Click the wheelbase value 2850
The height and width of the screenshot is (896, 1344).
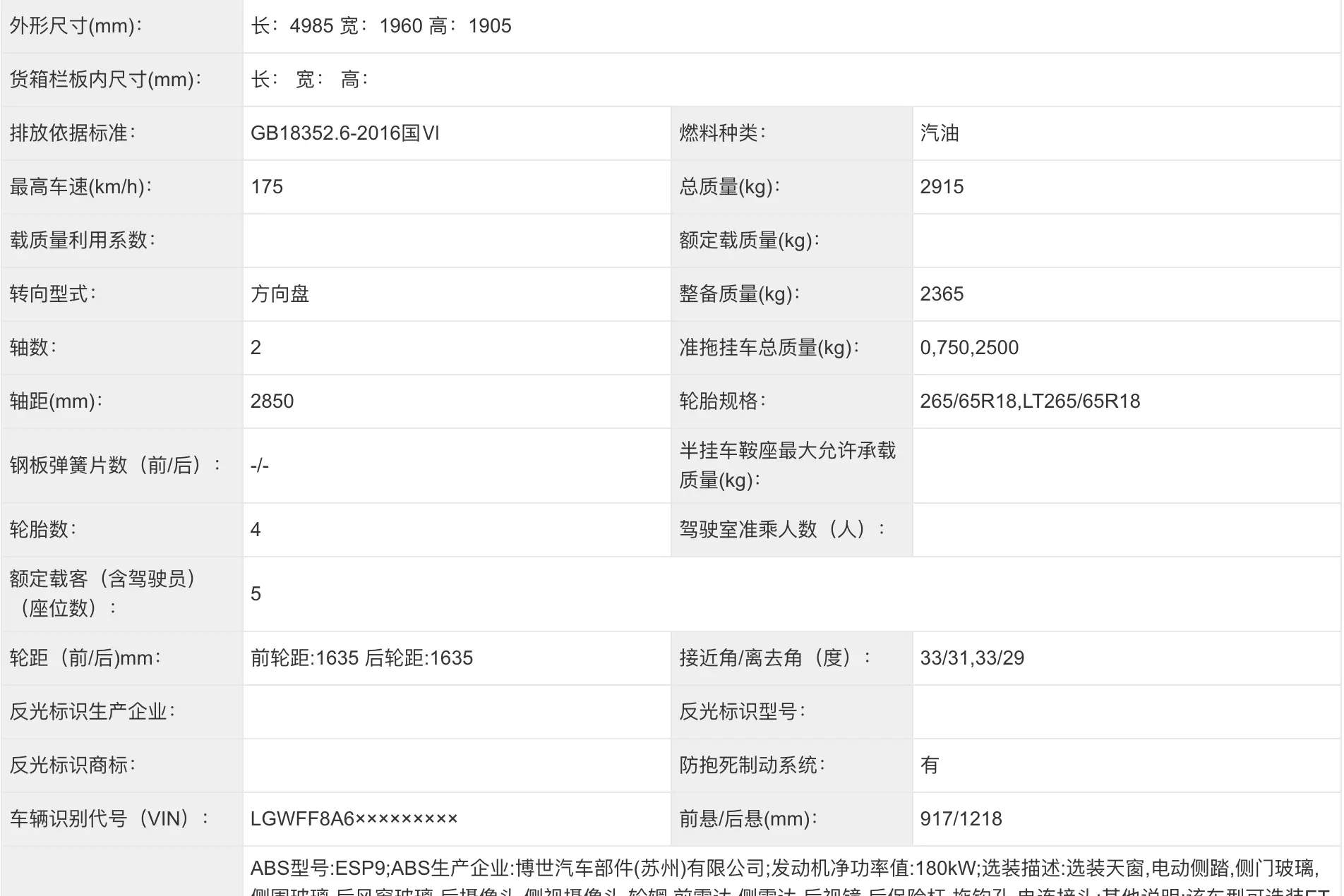272,401
